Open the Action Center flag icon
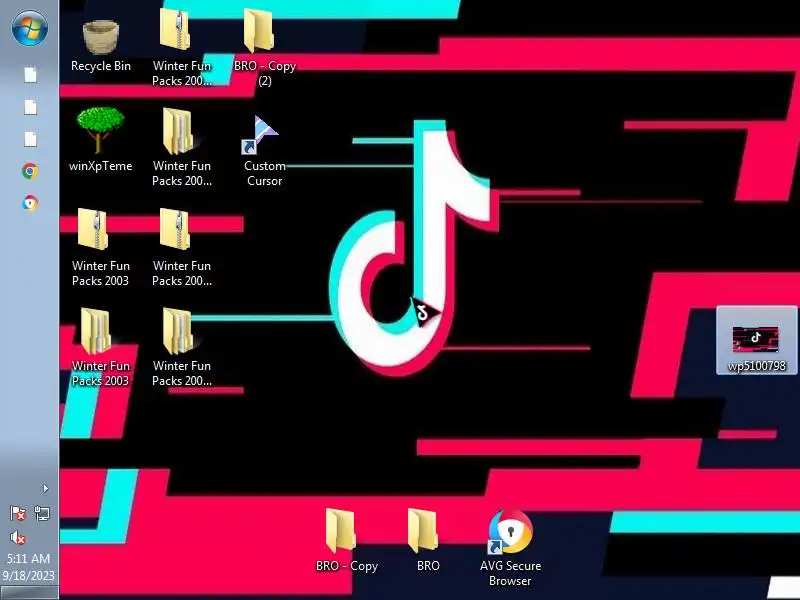 coord(18,513)
